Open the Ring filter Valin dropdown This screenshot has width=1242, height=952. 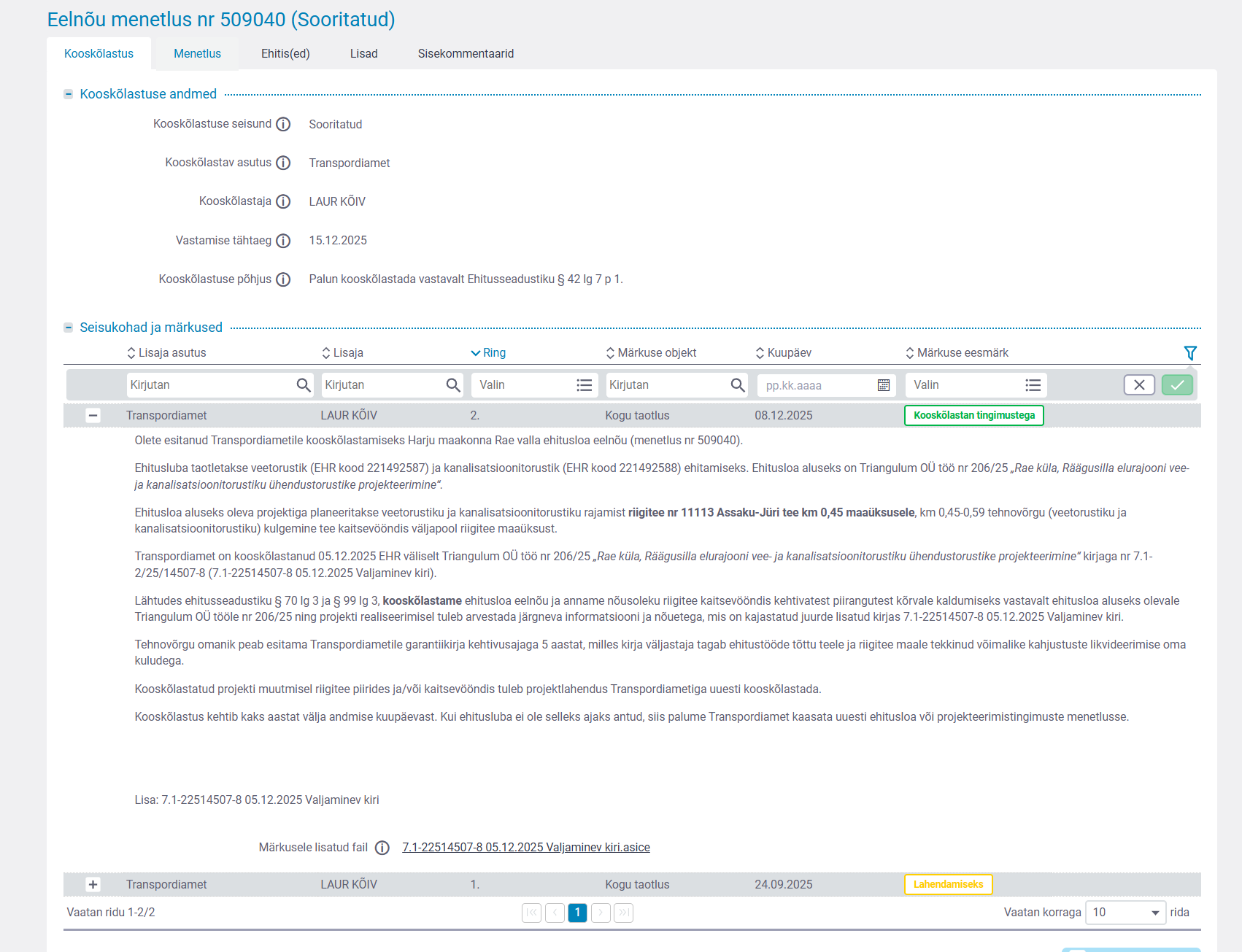tap(534, 385)
